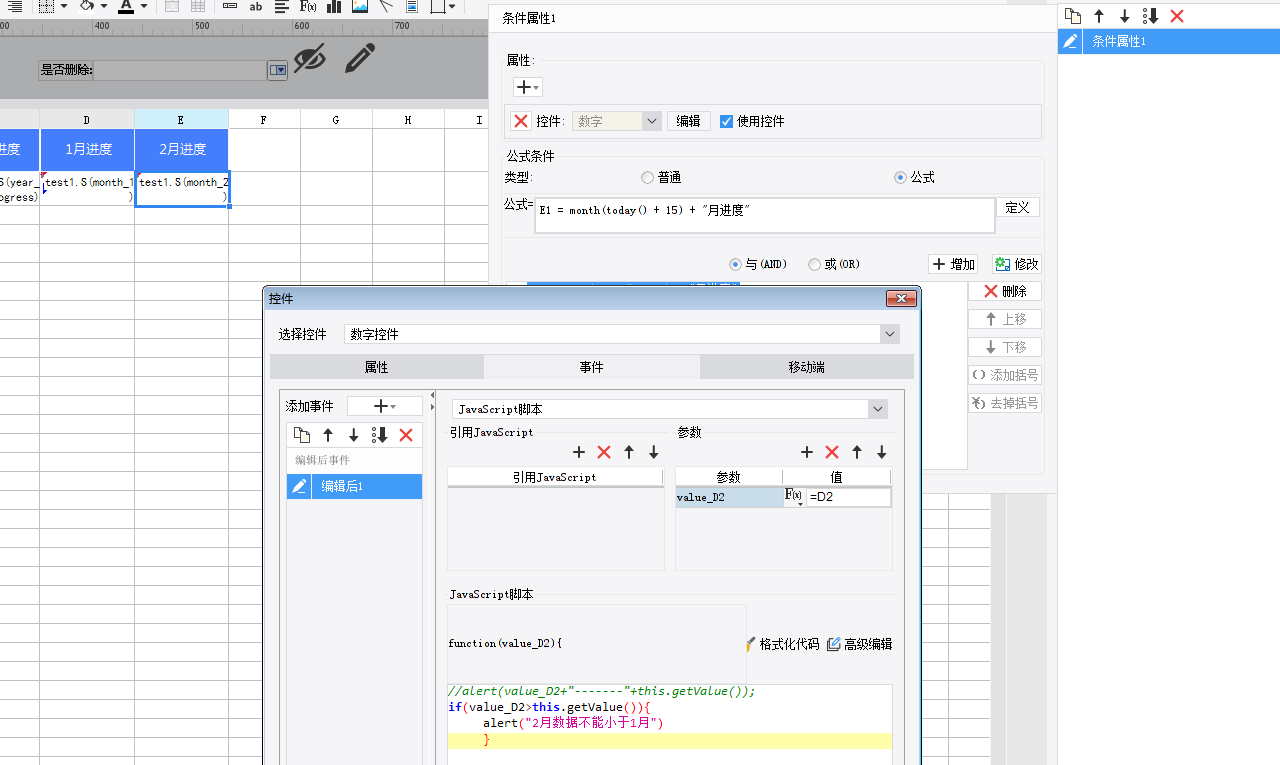Click the 增加 button to add condition

[x=952, y=264]
